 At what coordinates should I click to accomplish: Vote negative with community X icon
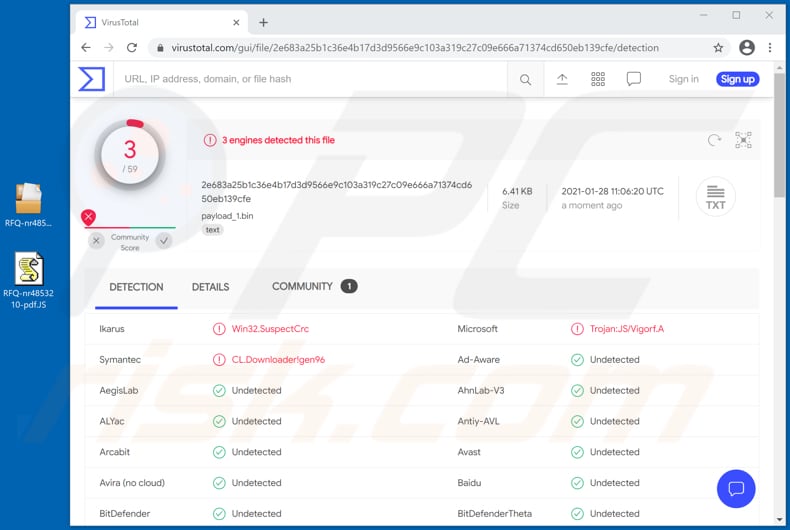[x=96, y=241]
